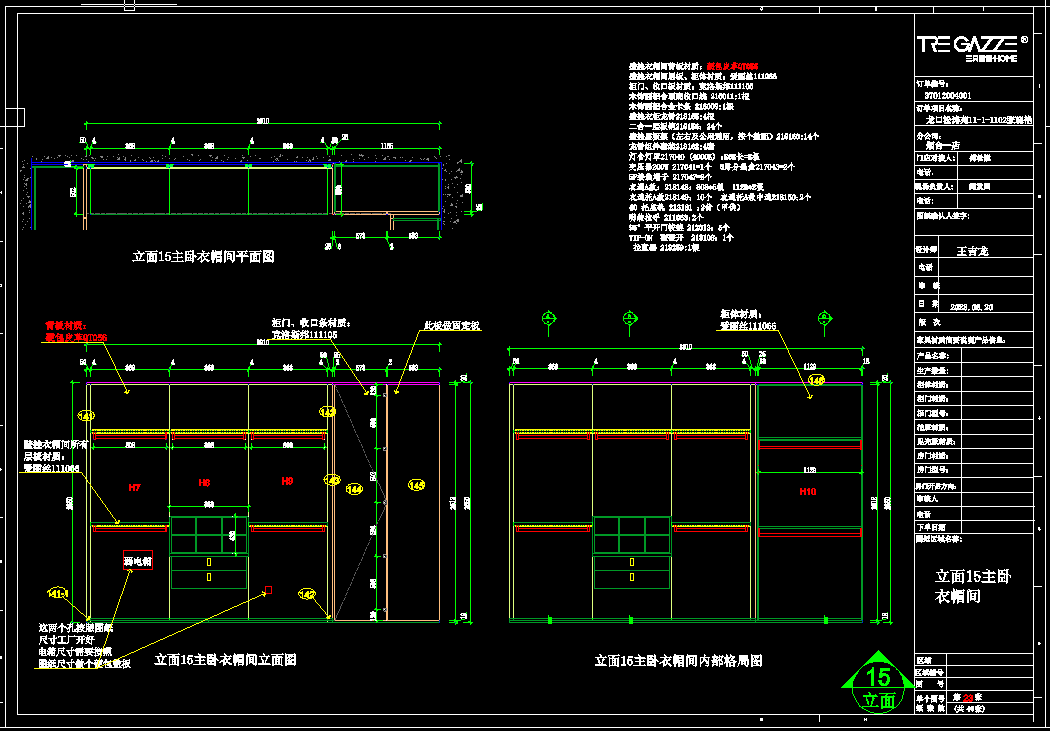
Task: Select the note '此板做固定板'
Action: (x=452, y=325)
